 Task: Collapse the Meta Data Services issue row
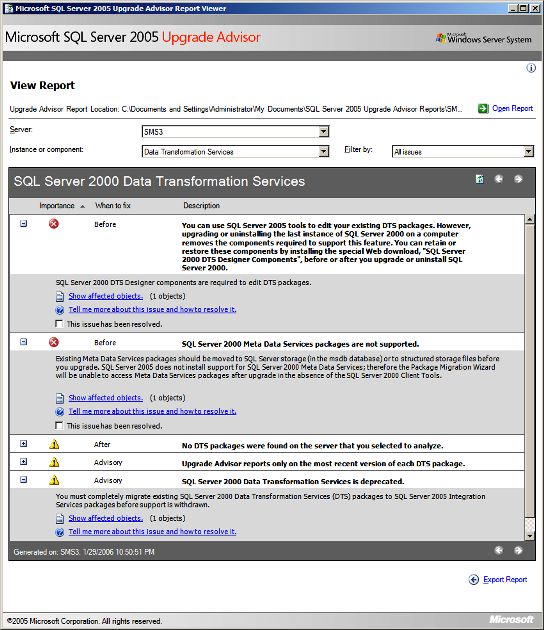coord(24,342)
